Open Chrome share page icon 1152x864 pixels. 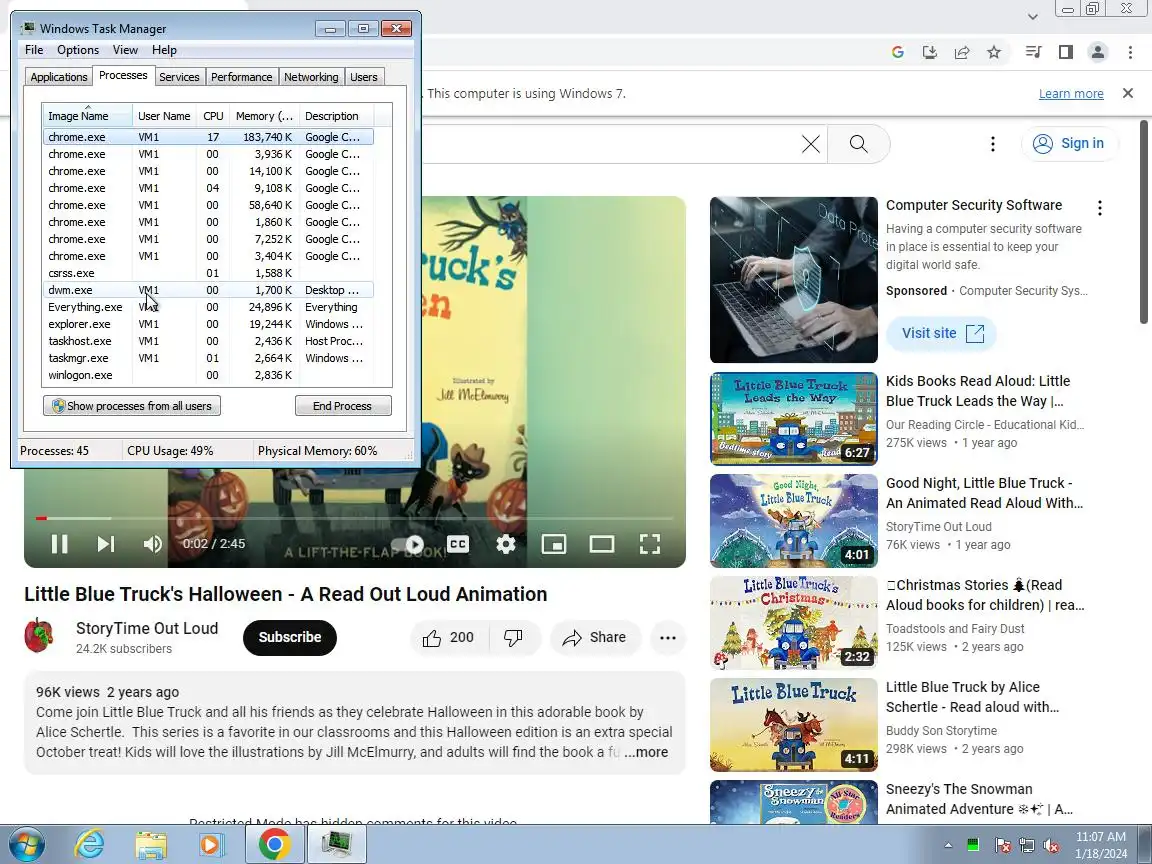pos(962,52)
